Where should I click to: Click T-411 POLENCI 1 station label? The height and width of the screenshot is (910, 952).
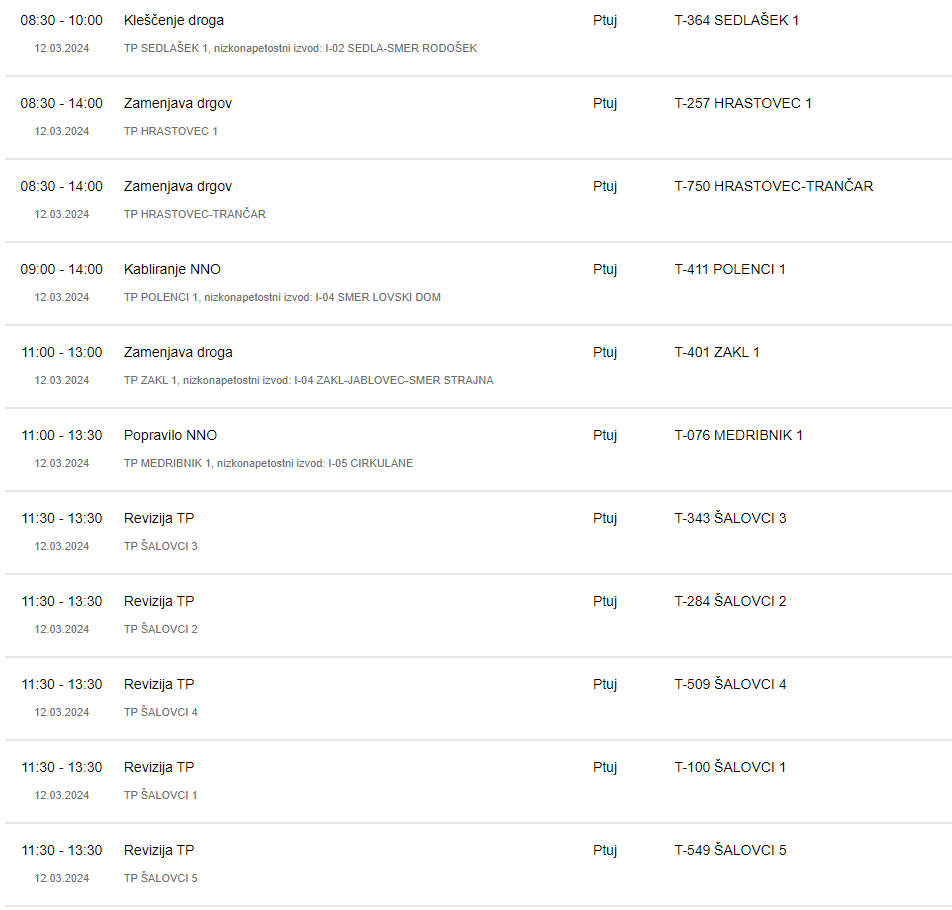coord(730,270)
